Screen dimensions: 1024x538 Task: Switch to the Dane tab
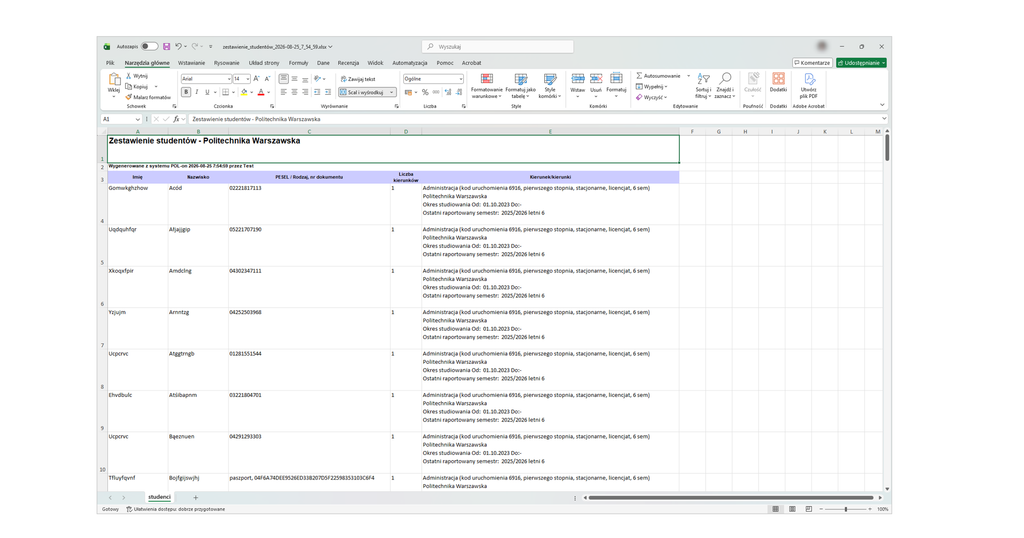323,63
